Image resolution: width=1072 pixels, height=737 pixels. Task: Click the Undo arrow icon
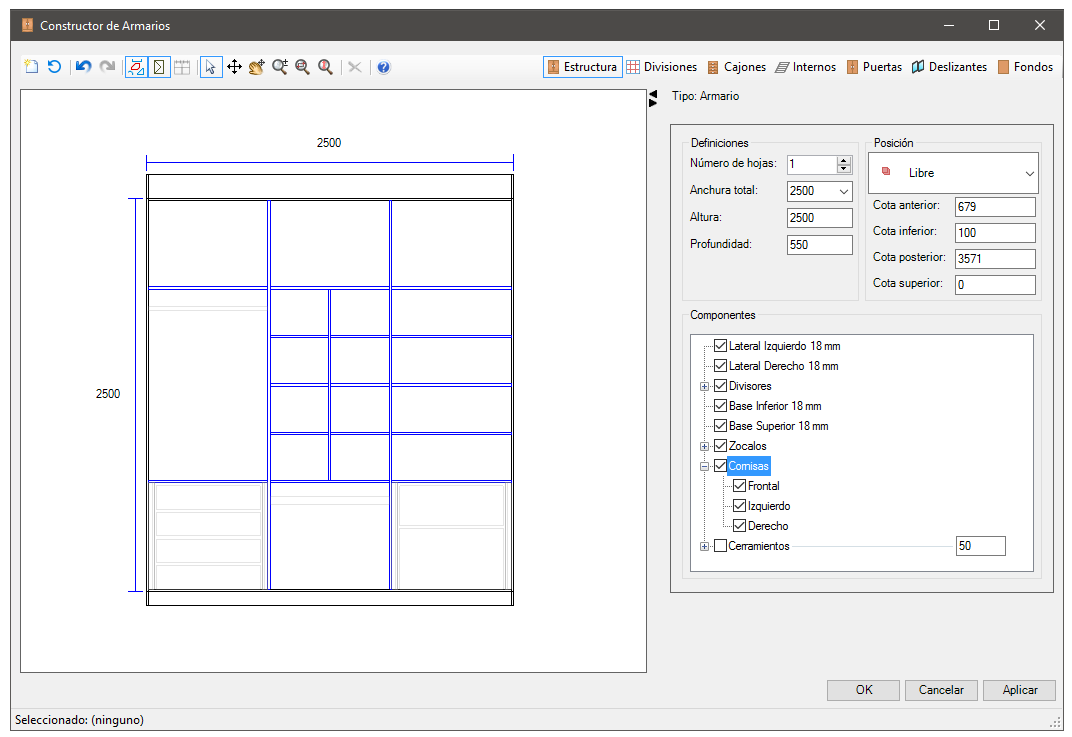(83, 66)
